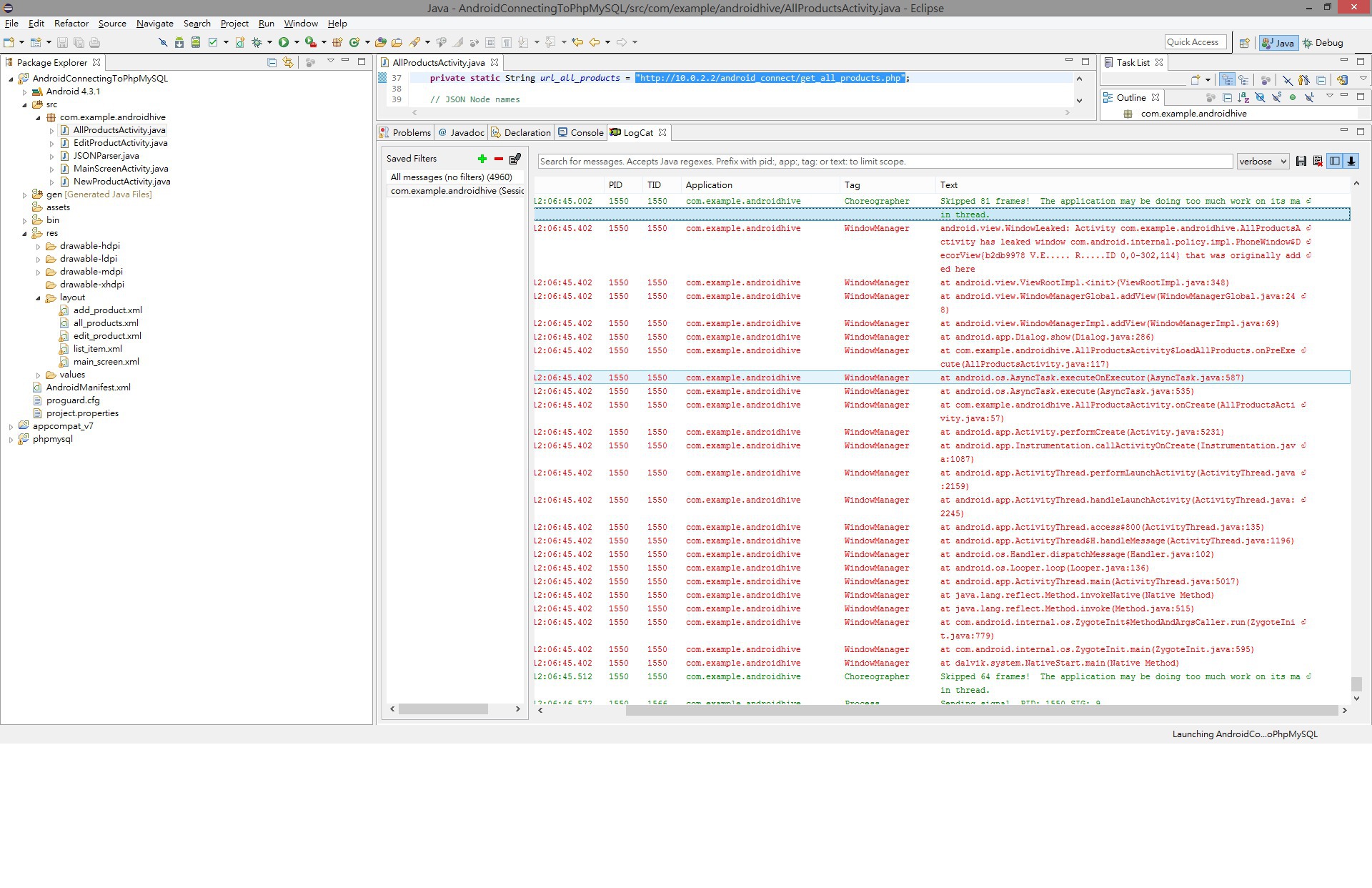Click the Save toolbar icon
This screenshot has height=888, width=1372.
pyautogui.click(x=62, y=42)
